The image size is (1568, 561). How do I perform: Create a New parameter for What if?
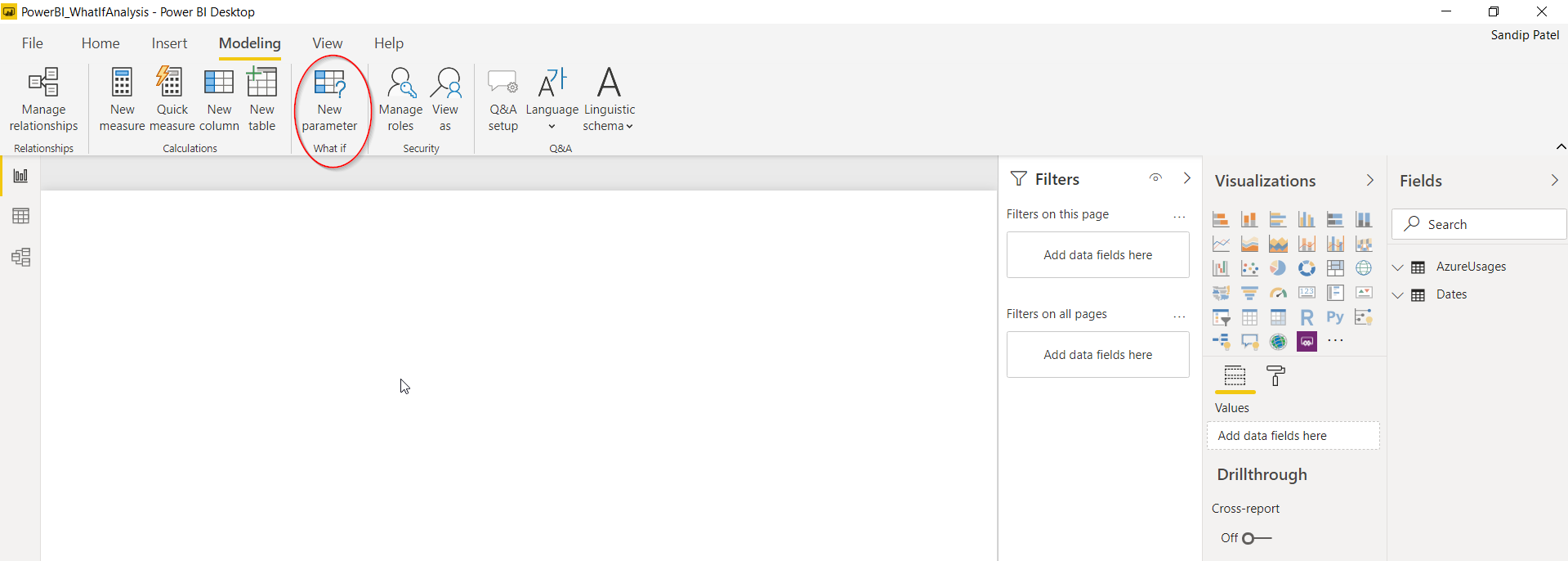click(330, 100)
